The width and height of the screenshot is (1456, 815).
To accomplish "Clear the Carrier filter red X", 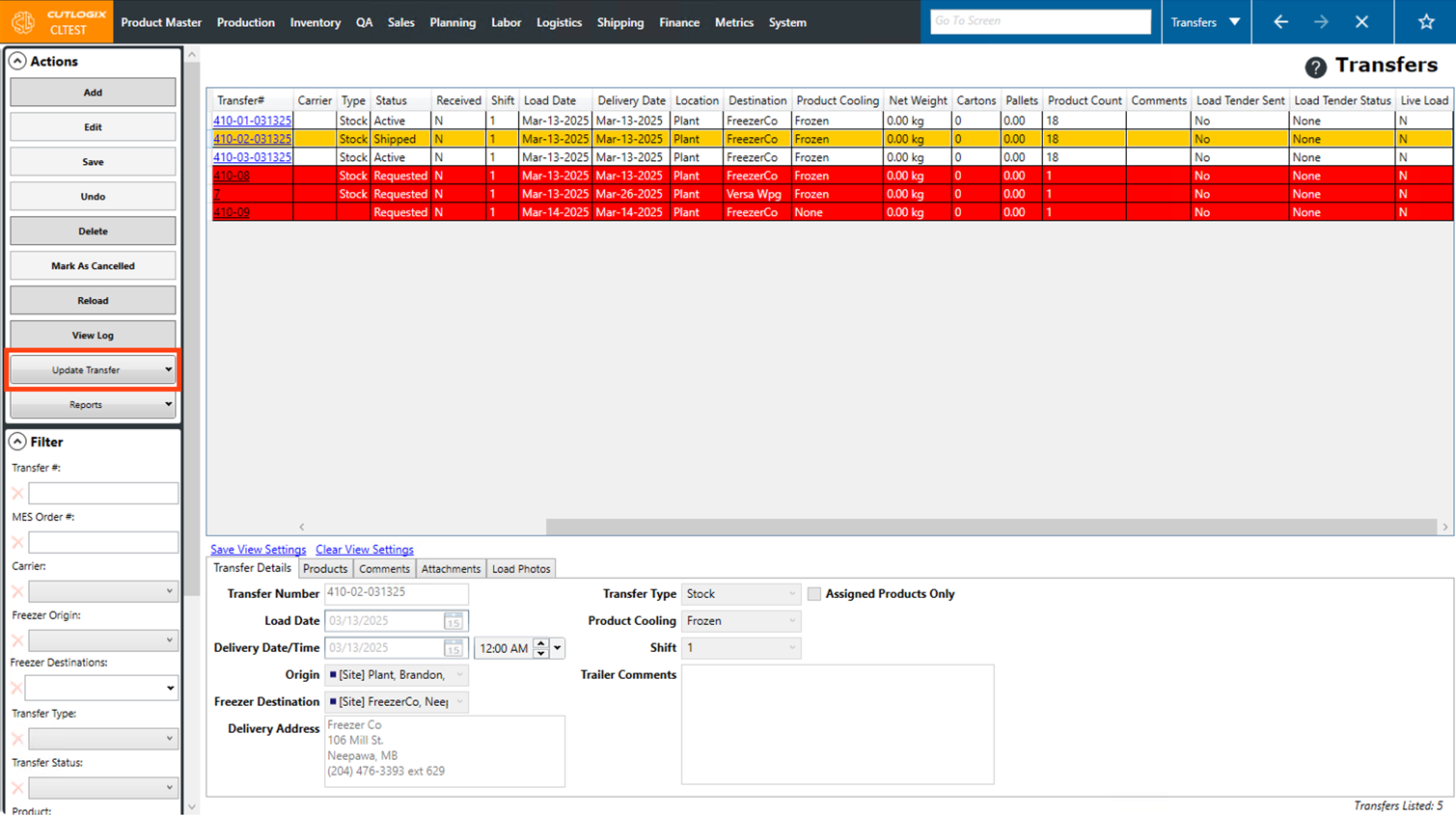I will [17, 591].
